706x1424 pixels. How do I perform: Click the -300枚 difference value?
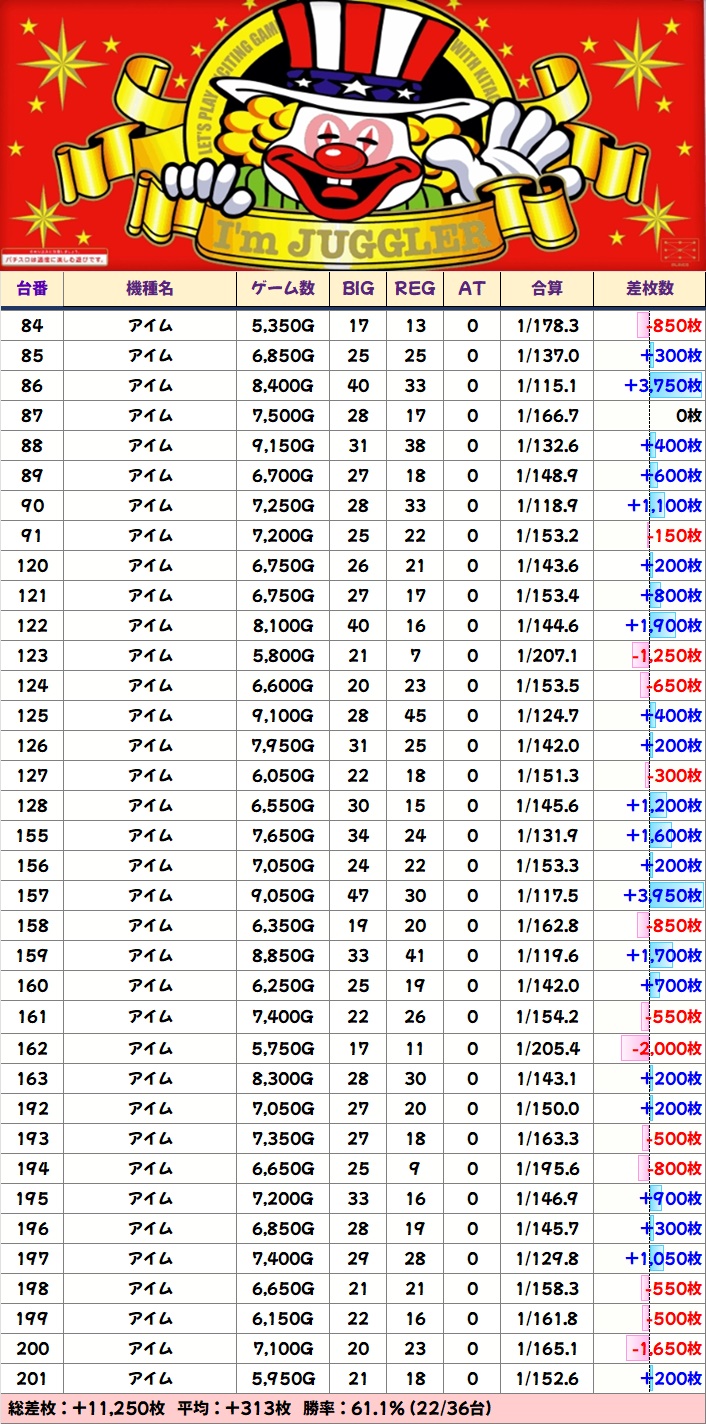(x=675, y=776)
